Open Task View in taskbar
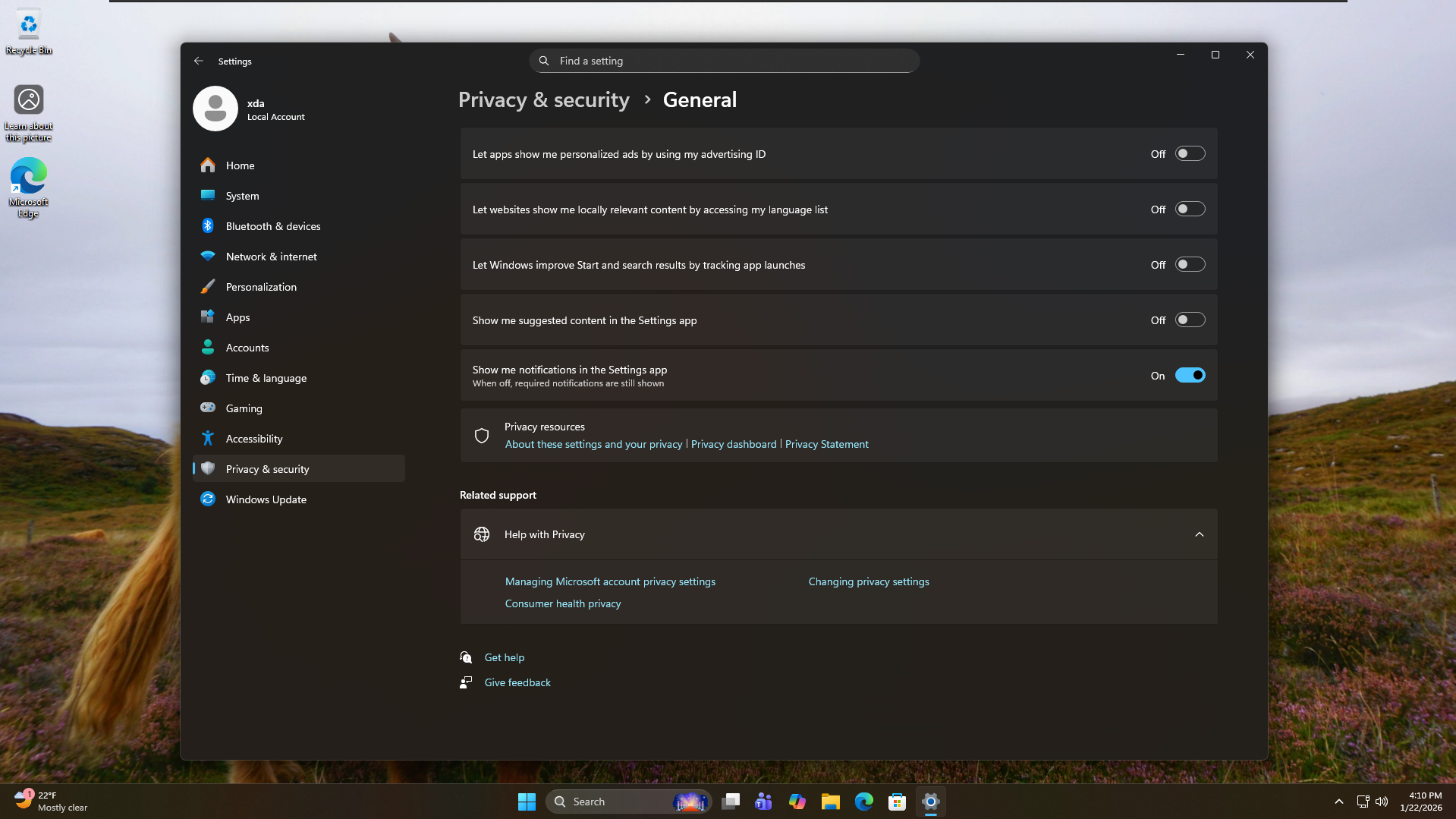 coord(731,802)
